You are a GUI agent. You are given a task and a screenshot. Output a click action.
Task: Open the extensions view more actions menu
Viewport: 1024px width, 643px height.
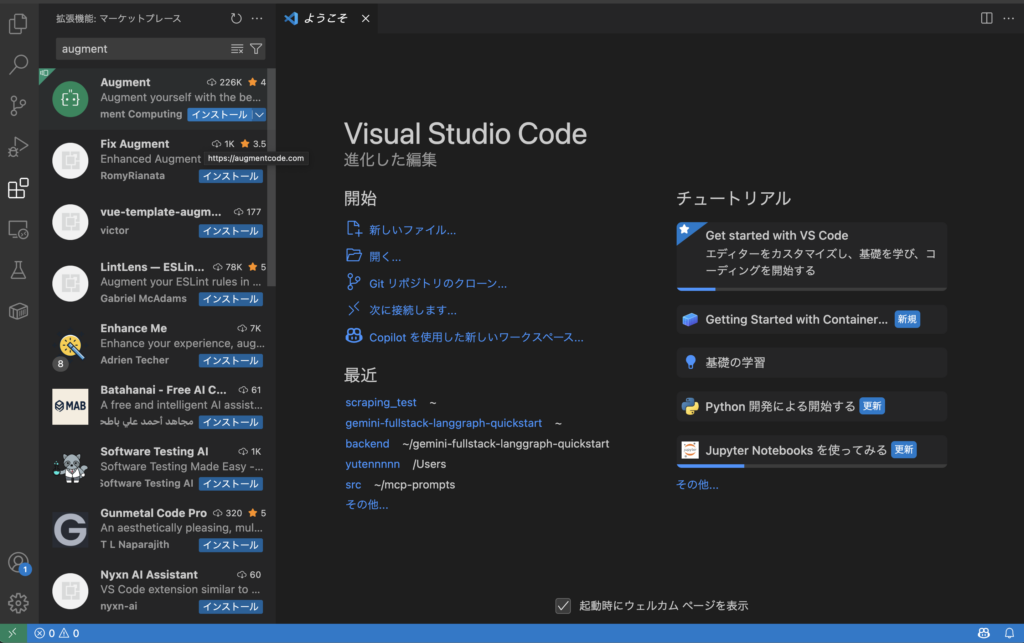[258, 17]
